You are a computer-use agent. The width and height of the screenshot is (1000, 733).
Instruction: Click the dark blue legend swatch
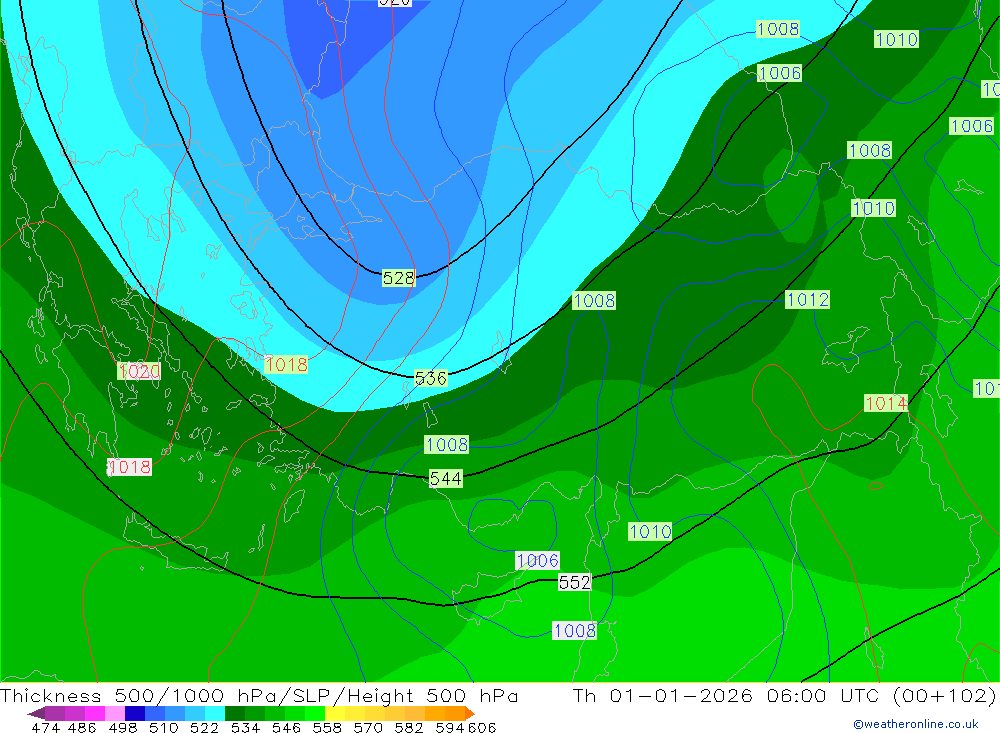tap(135, 713)
